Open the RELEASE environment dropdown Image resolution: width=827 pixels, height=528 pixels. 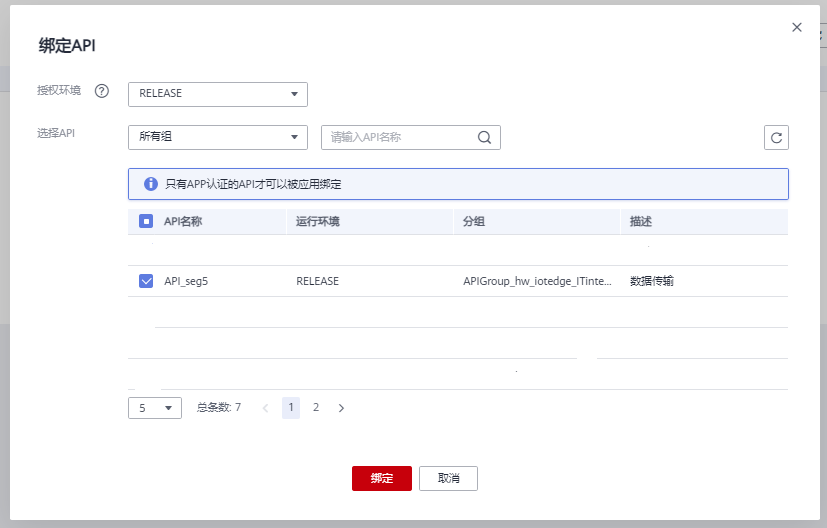[218, 94]
